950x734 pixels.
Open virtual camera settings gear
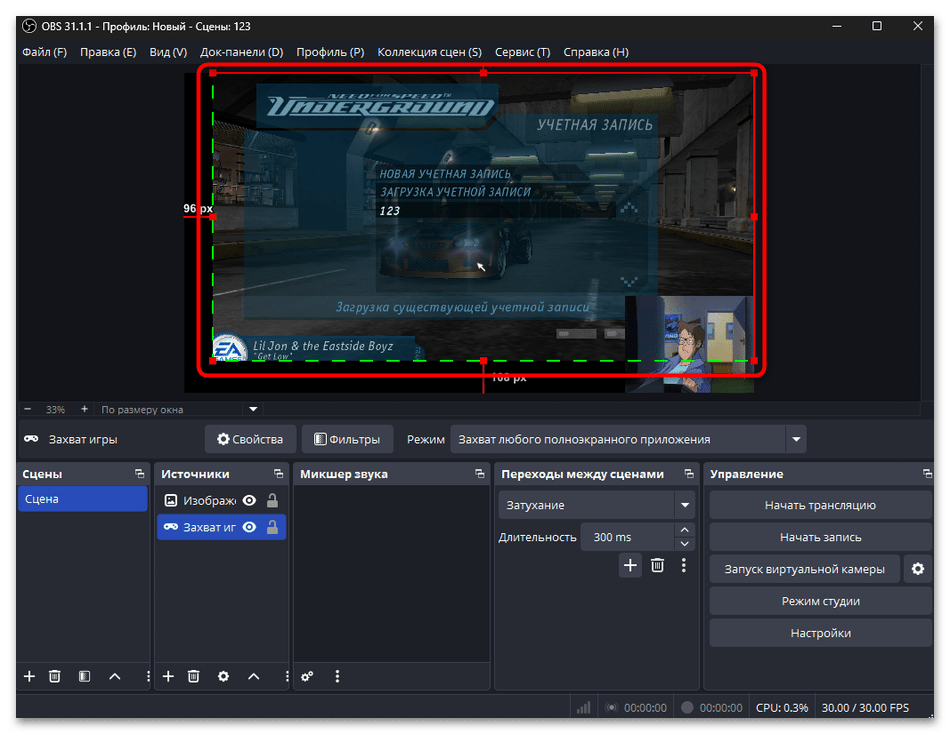[917, 569]
